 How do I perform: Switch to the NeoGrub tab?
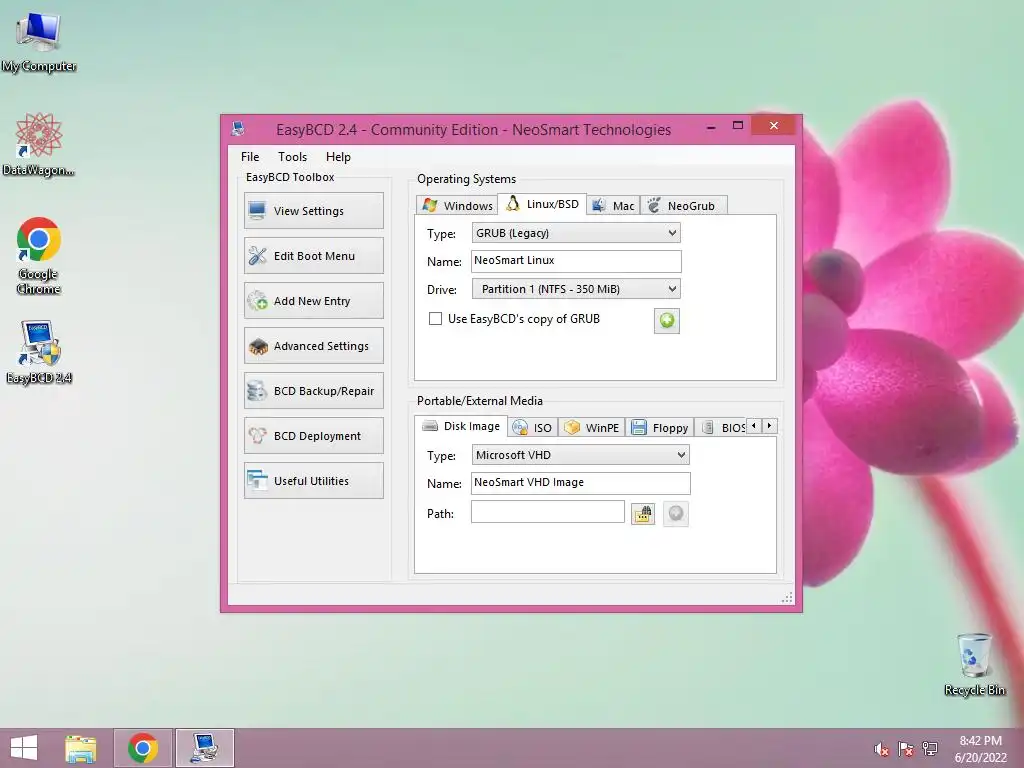[x=683, y=205]
